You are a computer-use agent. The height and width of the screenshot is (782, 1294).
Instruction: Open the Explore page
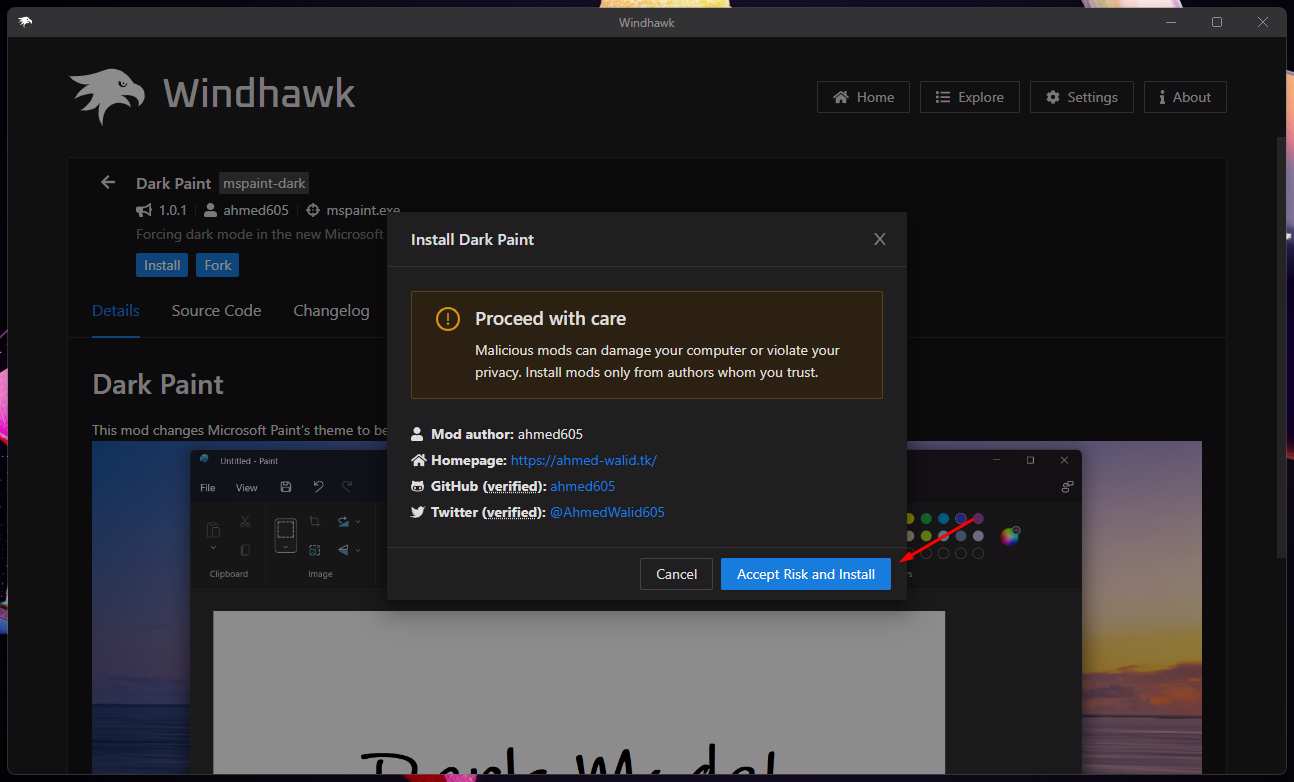pyautogui.click(x=969, y=97)
